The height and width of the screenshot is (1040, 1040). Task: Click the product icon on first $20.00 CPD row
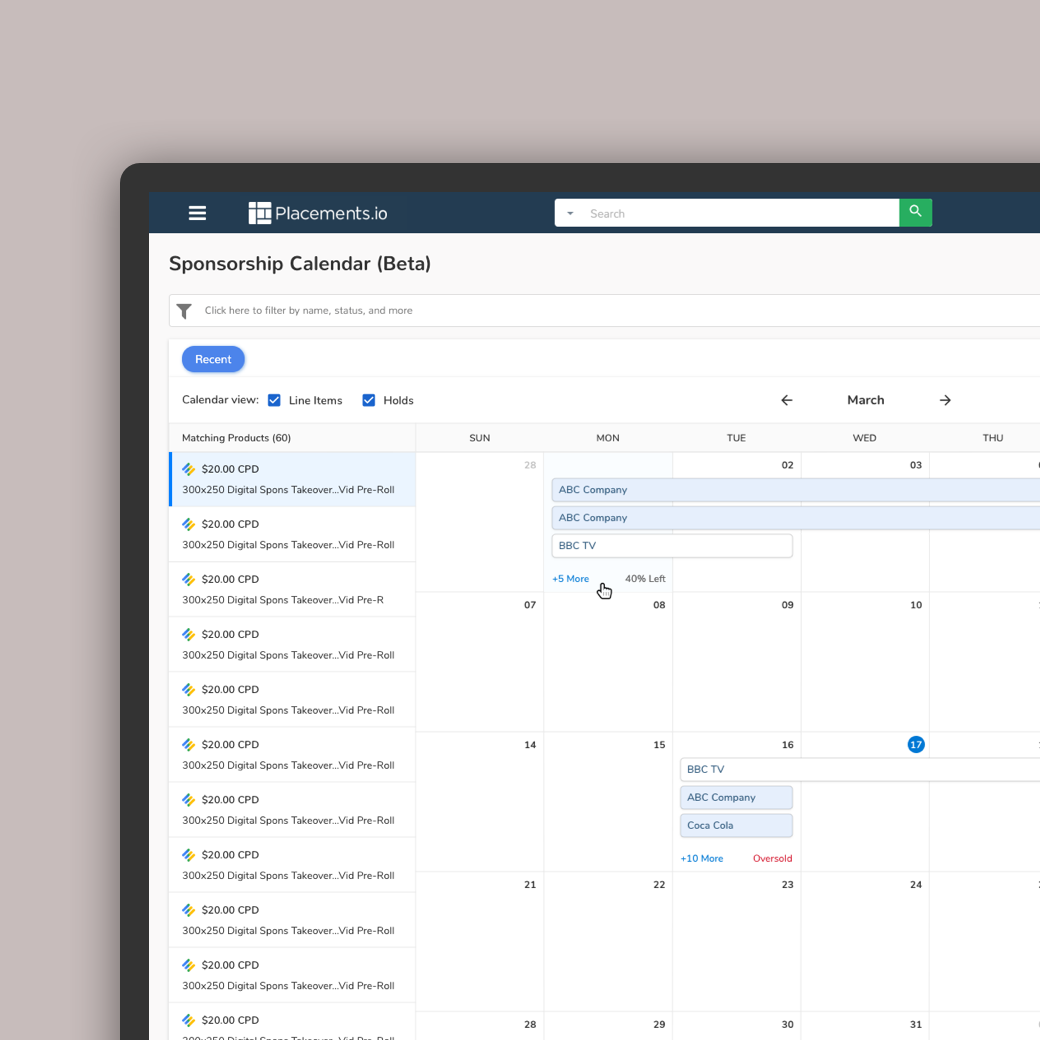pyautogui.click(x=189, y=469)
